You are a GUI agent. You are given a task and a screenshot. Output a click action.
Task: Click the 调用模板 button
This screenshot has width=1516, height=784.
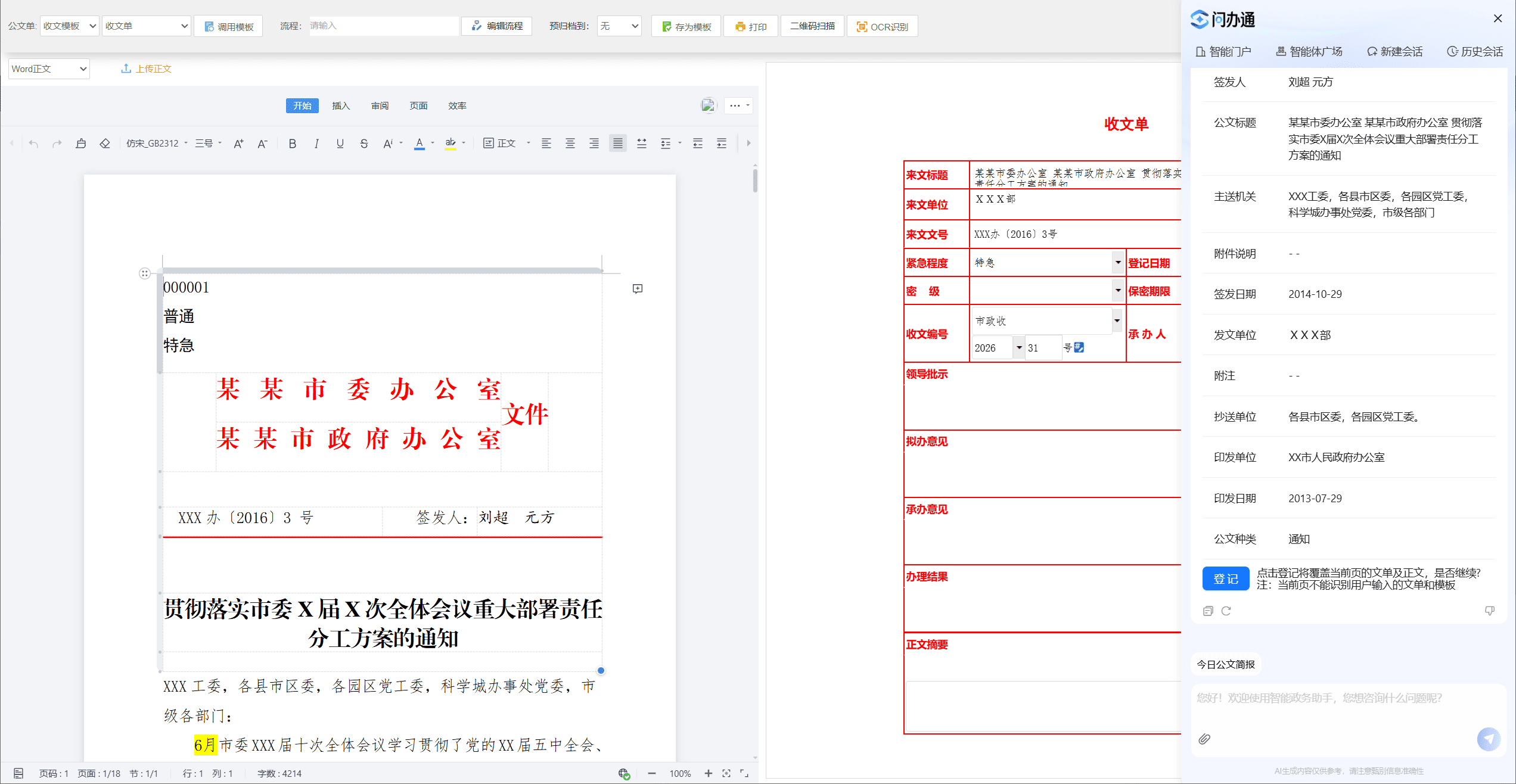pyautogui.click(x=228, y=26)
